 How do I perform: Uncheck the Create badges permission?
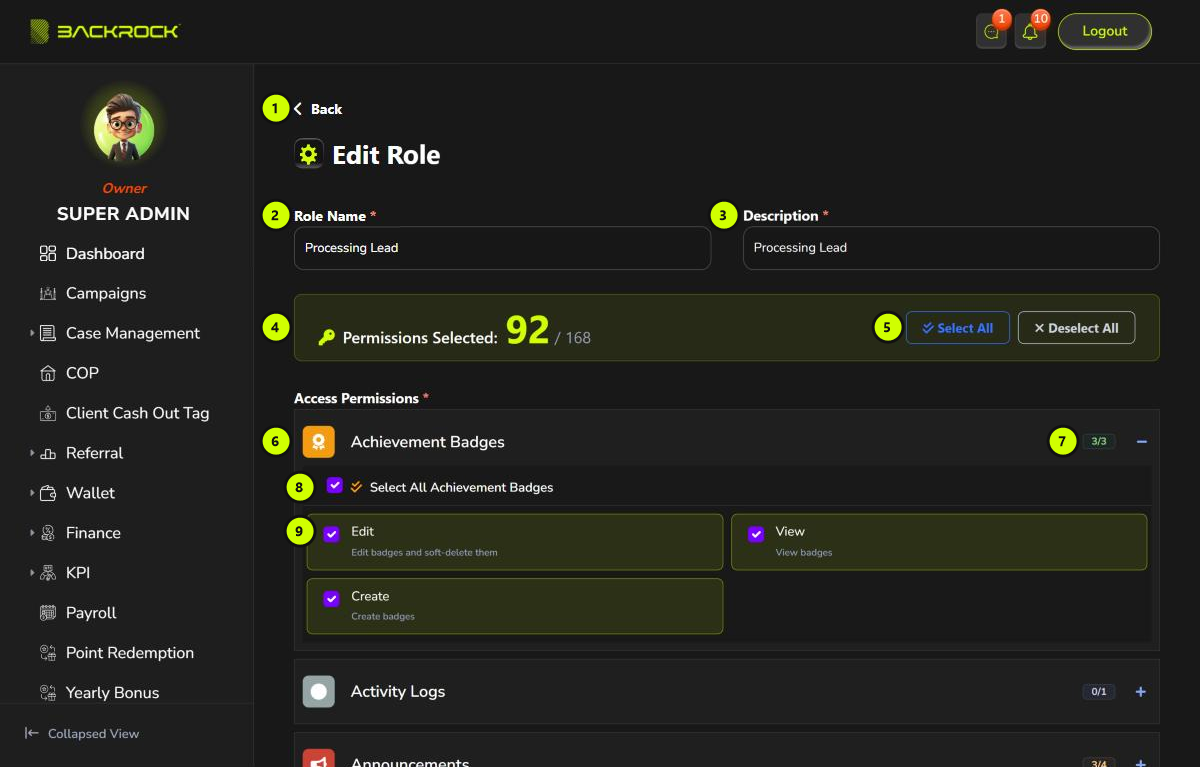(x=331, y=599)
